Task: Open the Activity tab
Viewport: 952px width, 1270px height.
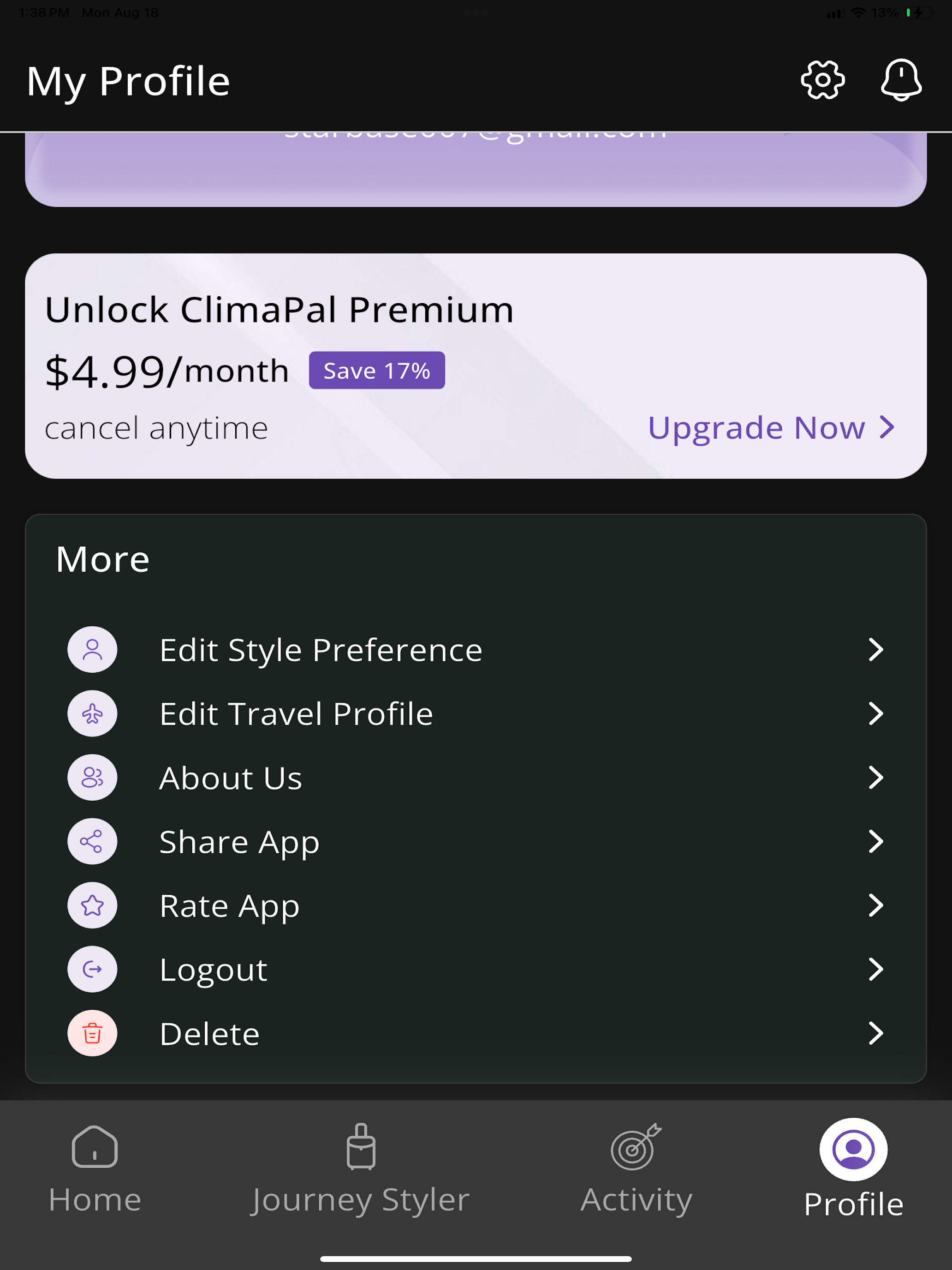Action: pyautogui.click(x=637, y=1169)
